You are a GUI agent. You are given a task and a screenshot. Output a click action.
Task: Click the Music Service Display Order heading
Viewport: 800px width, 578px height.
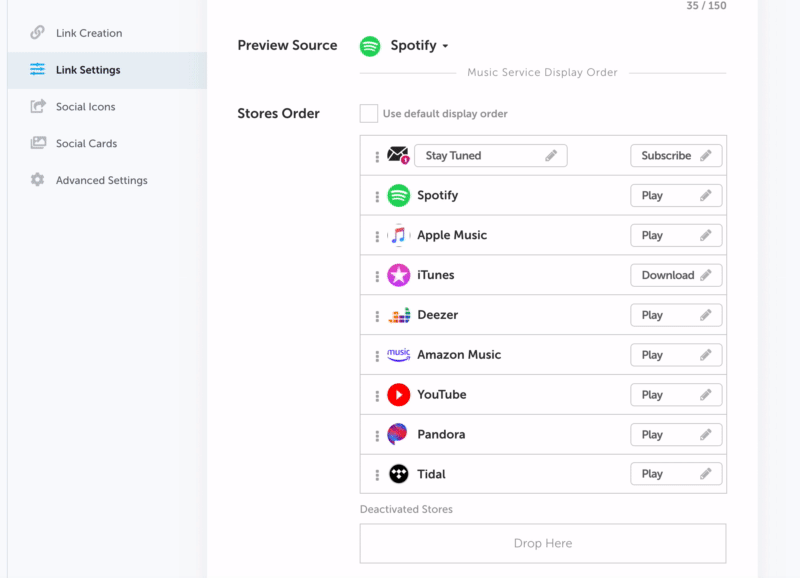542,72
